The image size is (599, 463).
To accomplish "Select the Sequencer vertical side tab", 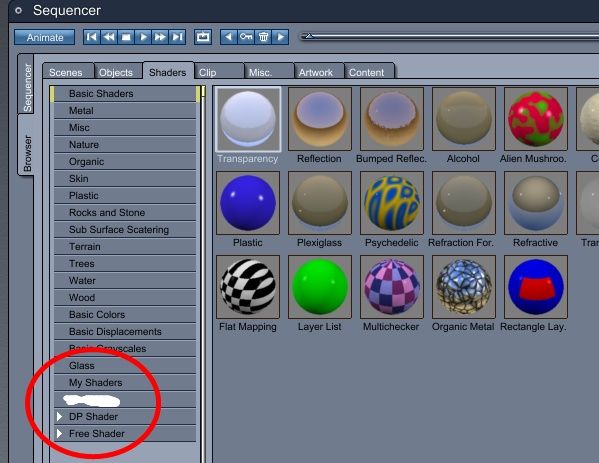I will click(27, 87).
